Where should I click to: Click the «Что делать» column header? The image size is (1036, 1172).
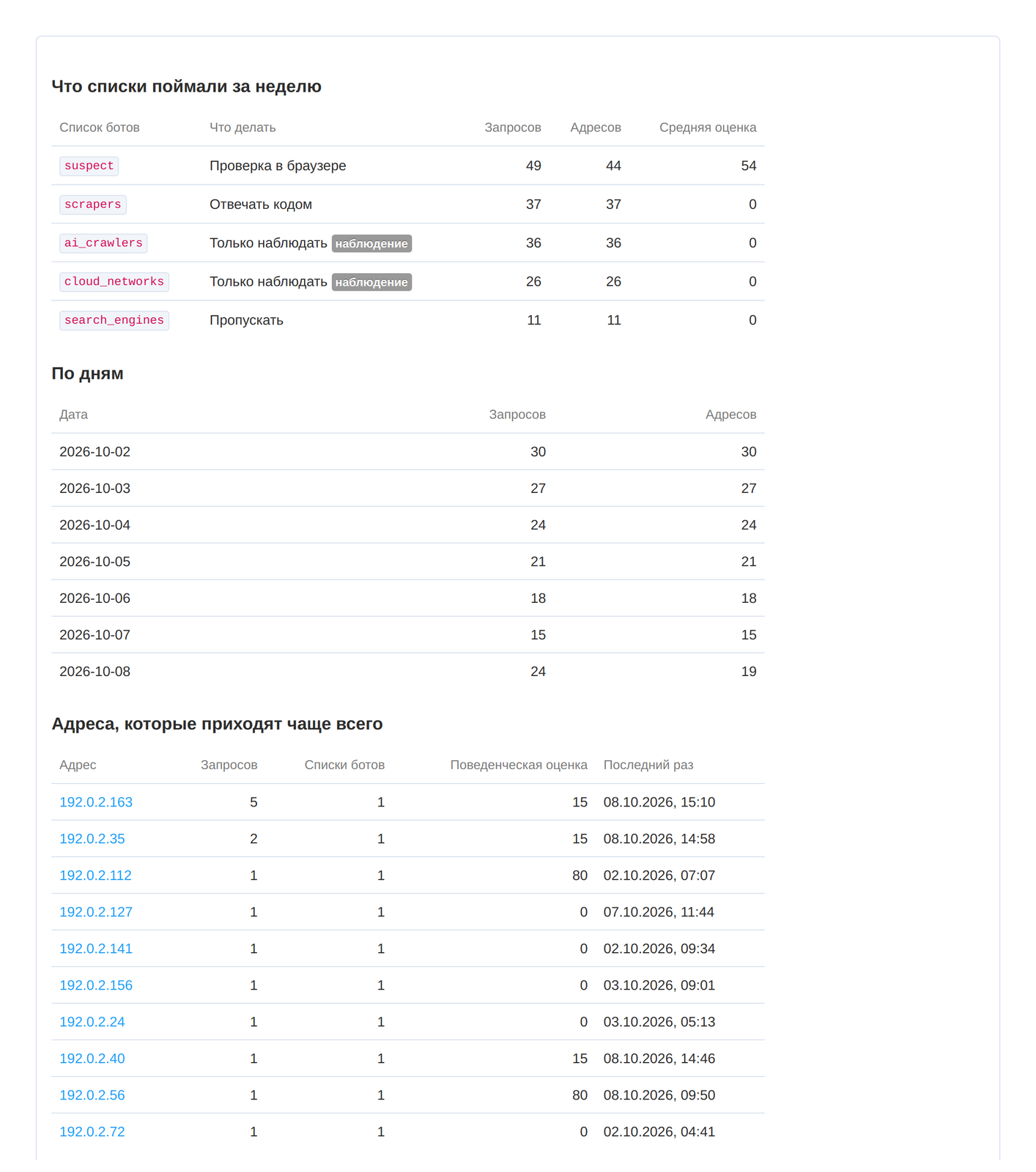pos(243,127)
